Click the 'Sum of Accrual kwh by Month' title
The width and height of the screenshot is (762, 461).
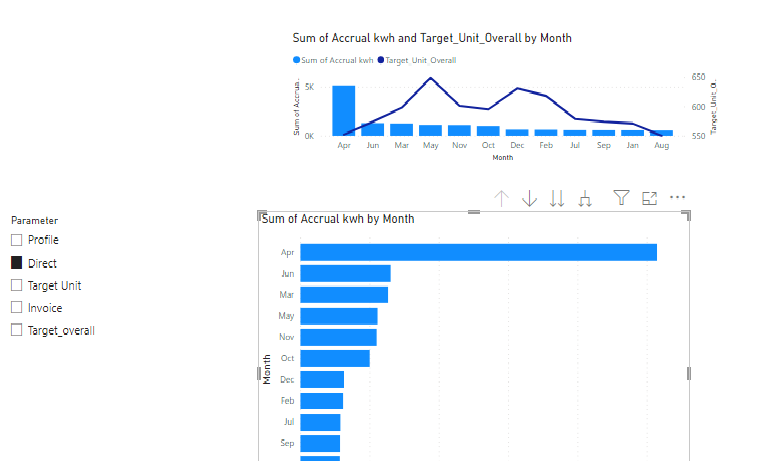point(338,219)
